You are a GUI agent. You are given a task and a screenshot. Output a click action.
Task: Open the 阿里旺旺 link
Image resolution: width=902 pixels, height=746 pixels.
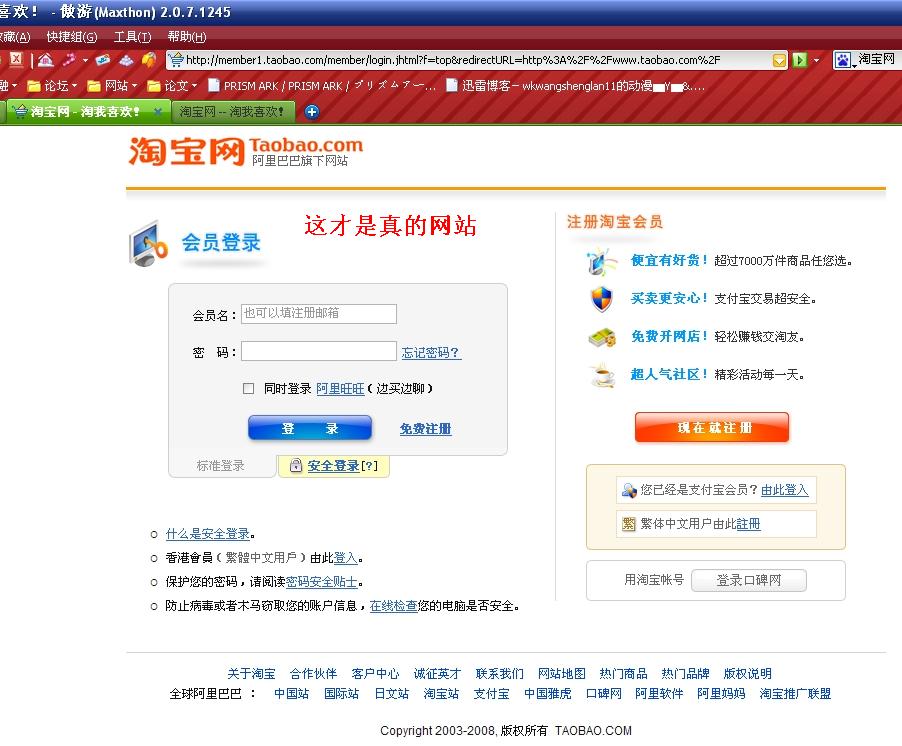[x=340, y=389]
